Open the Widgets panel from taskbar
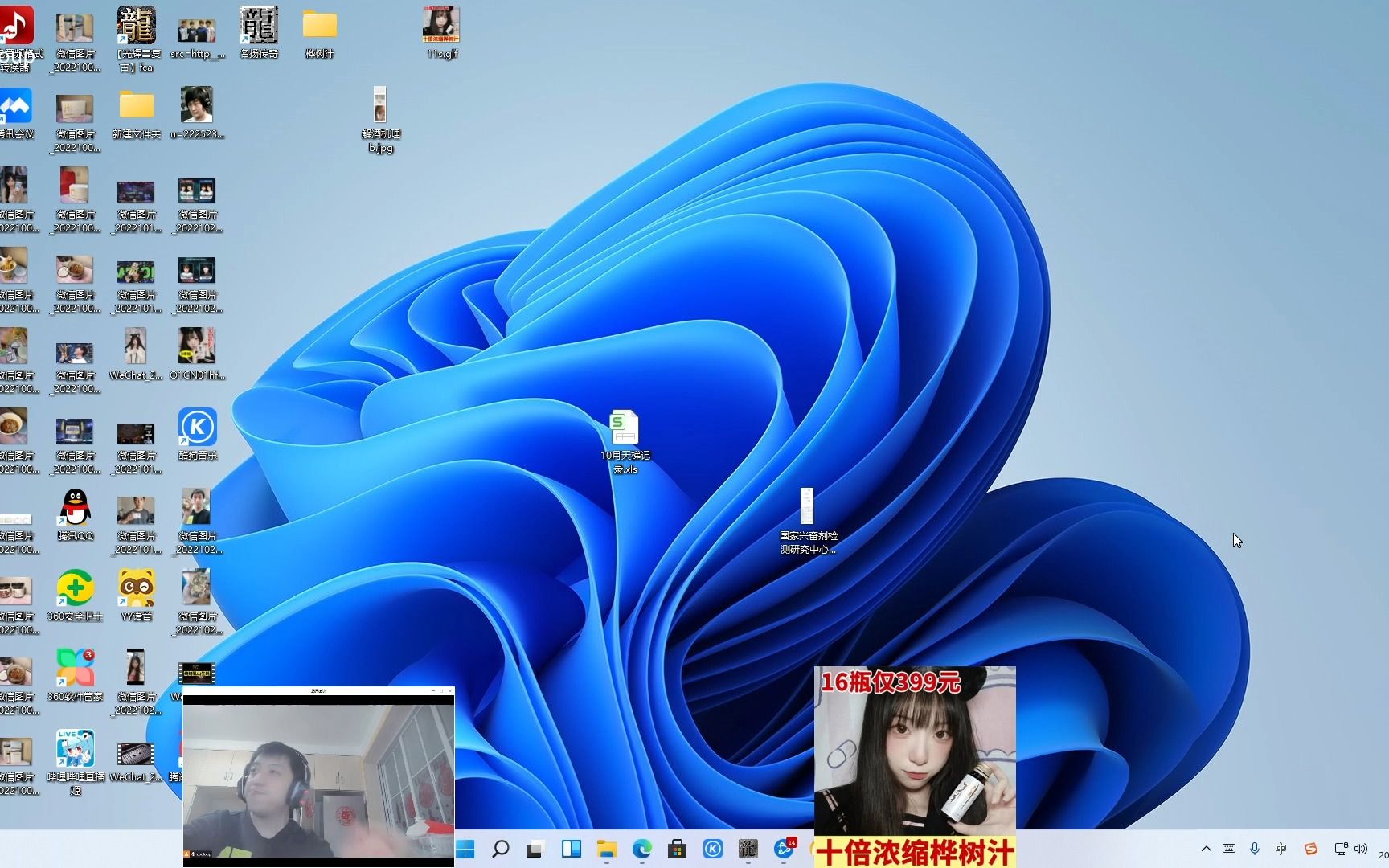The image size is (1389, 868). 571,849
